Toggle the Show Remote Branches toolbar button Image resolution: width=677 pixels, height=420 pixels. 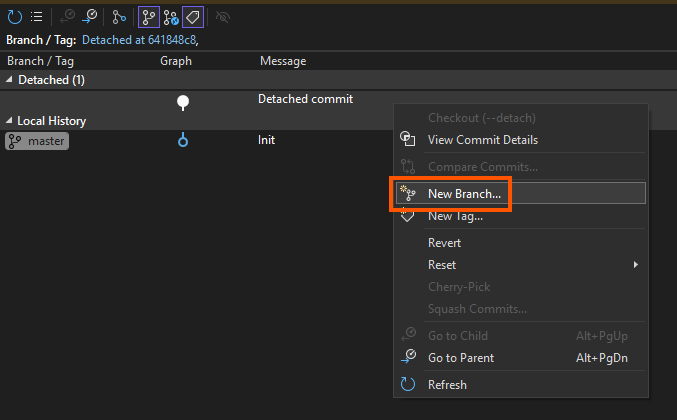click(x=171, y=17)
